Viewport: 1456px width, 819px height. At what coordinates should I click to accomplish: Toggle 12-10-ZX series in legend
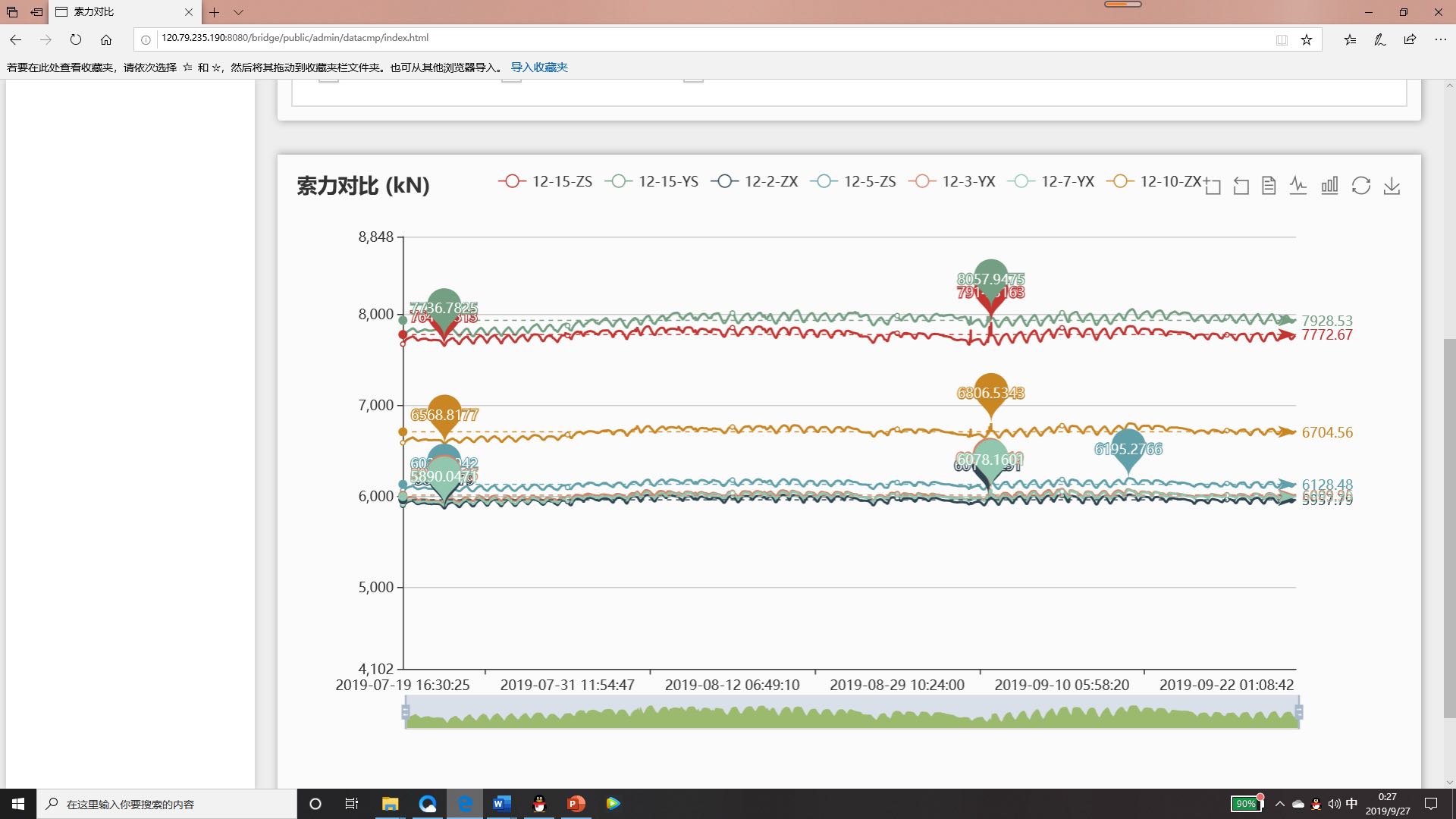coord(1153,181)
